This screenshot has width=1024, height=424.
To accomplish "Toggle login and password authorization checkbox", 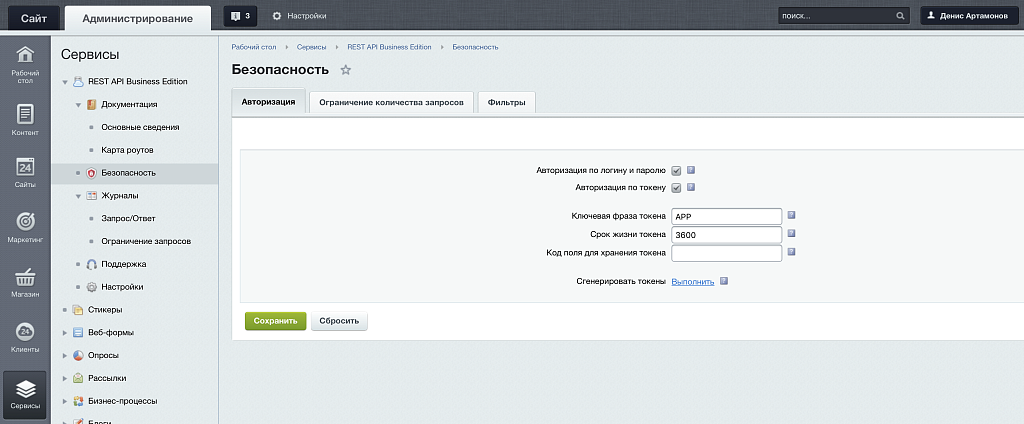I will 677,170.
